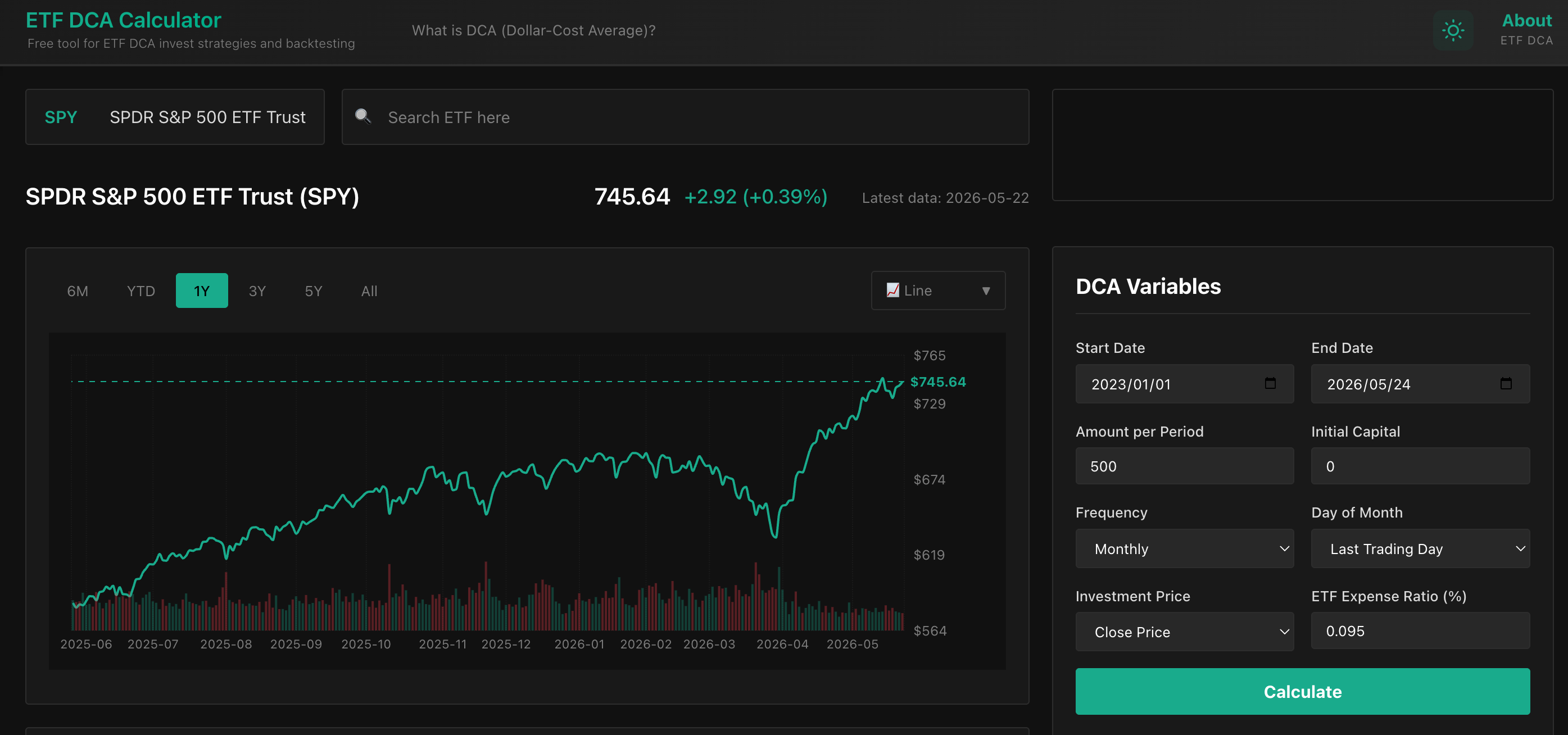1568x735 pixels.
Task: Toggle light theme sun icon
Action: 1452,30
